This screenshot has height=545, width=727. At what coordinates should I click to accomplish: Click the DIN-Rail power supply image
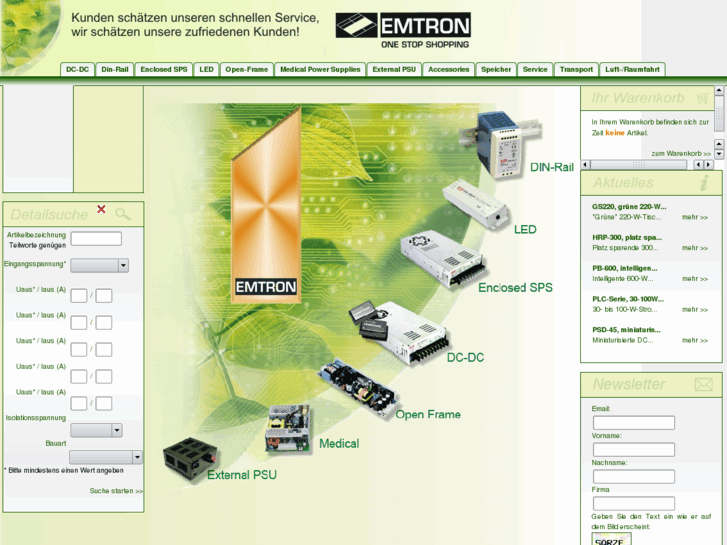click(500, 143)
